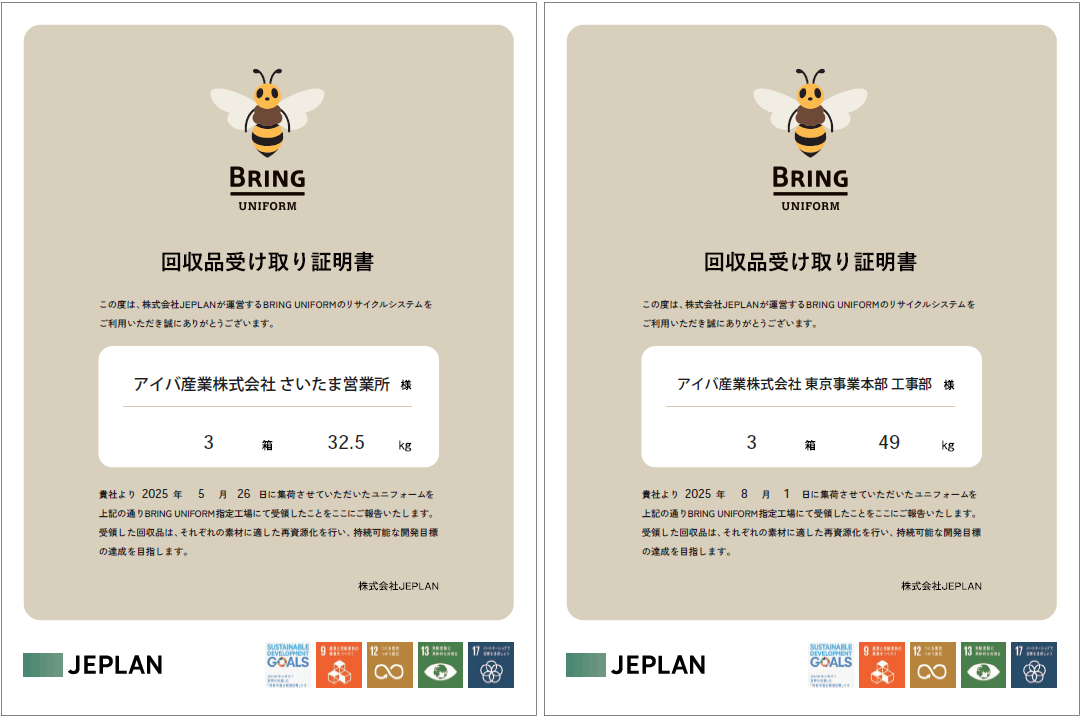Click the month value 8 in the pickup date
Viewport: 1083px width, 719px height.
[745, 494]
